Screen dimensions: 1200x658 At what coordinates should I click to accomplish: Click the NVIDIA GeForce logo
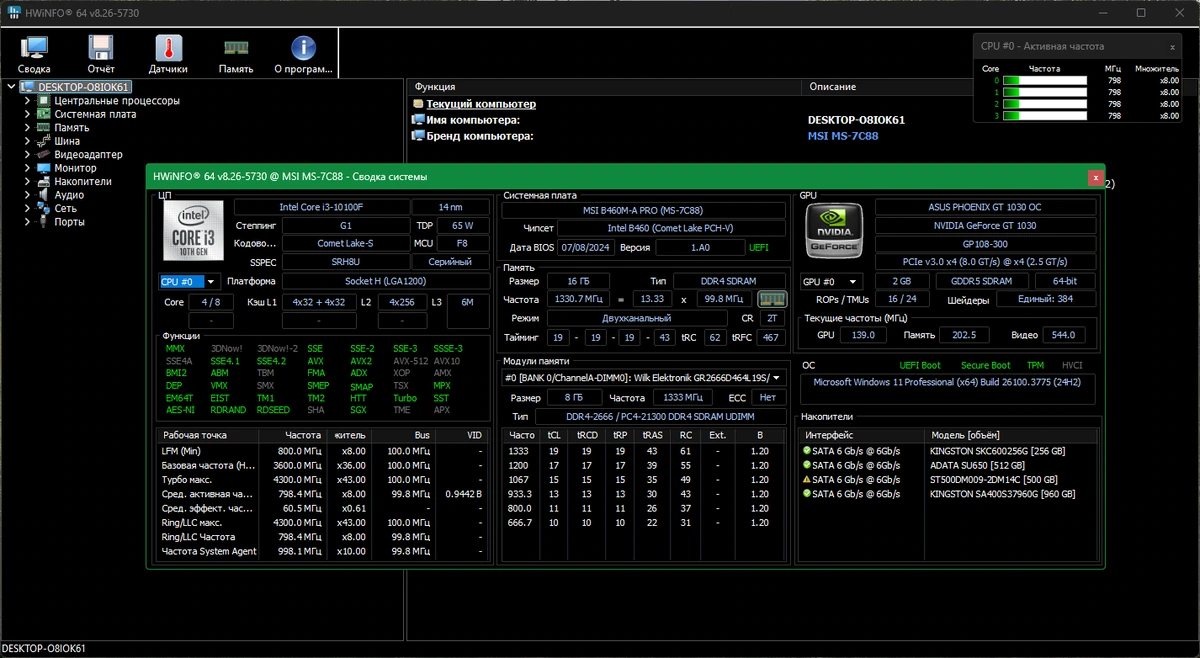(835, 231)
